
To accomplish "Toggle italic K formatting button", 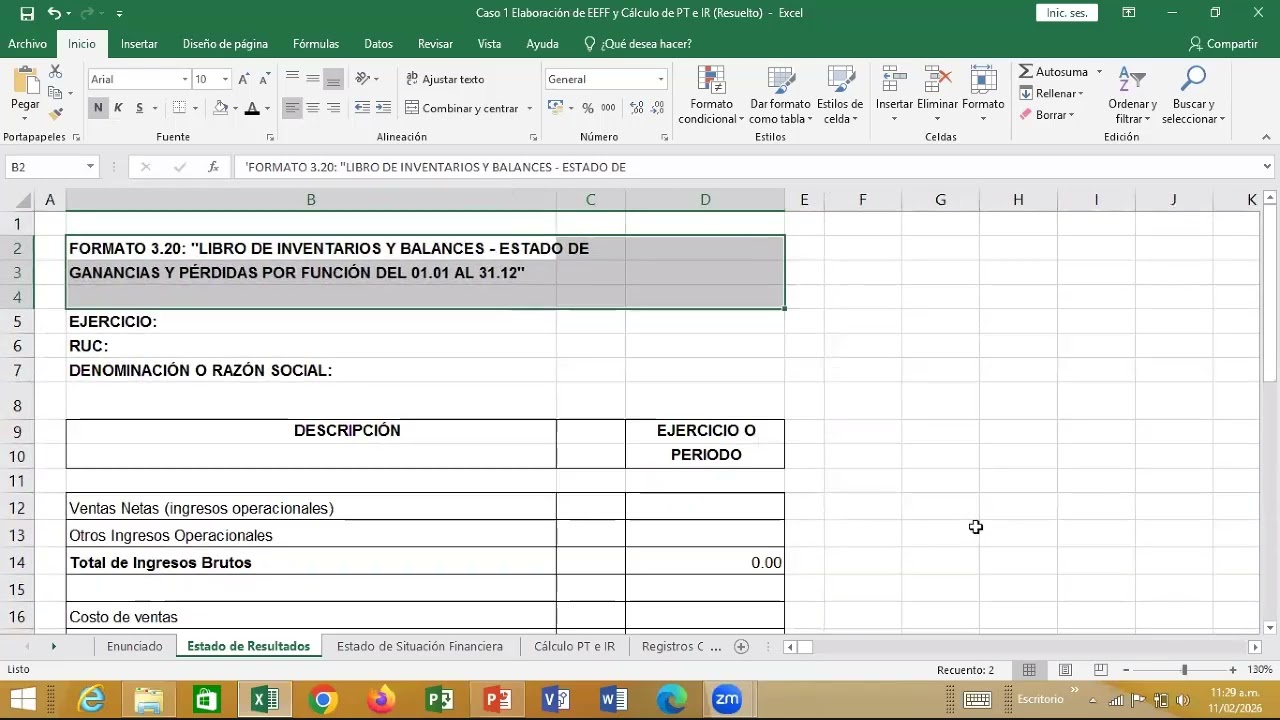I will pos(118,108).
